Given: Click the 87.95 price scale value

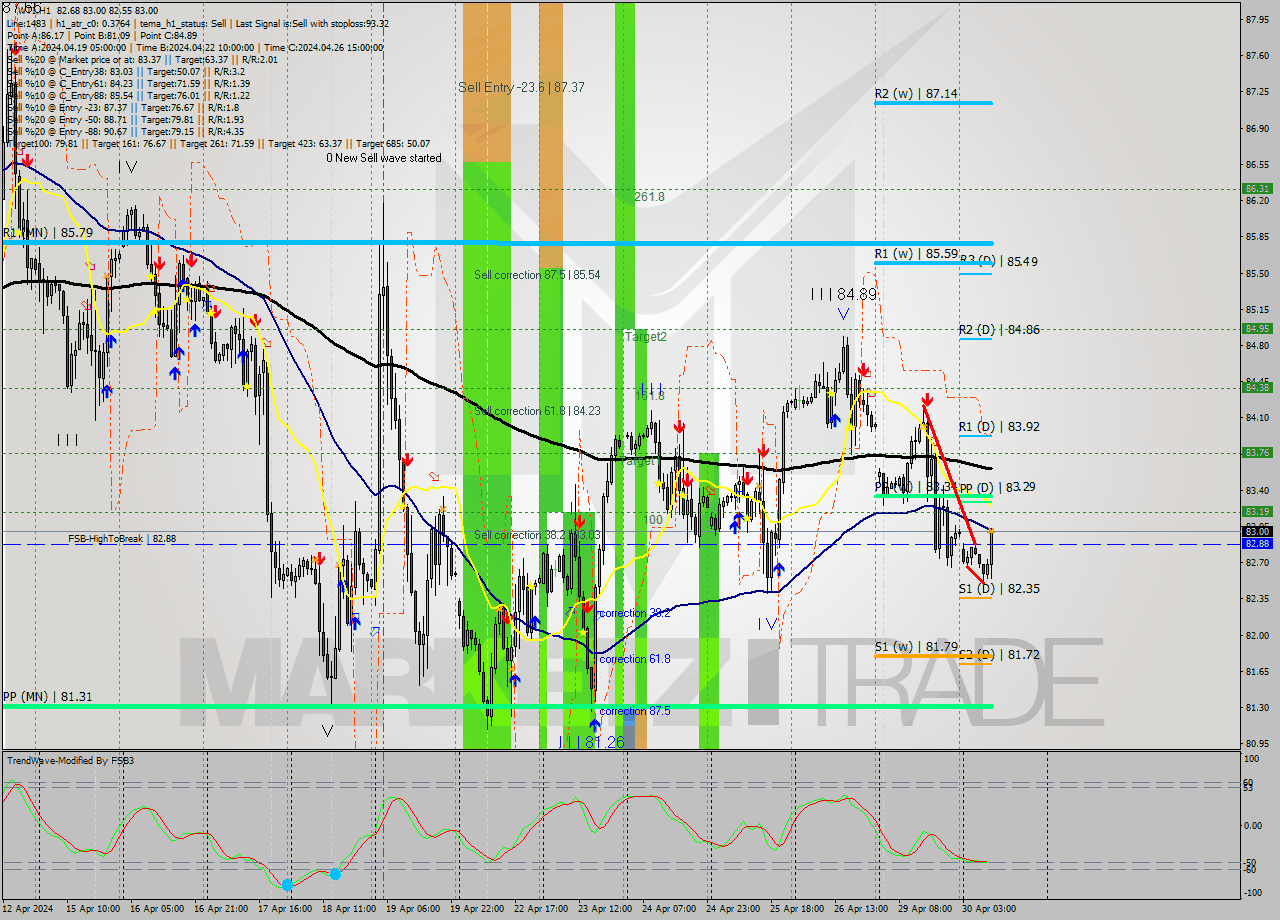Looking at the screenshot, I should 1258,19.
